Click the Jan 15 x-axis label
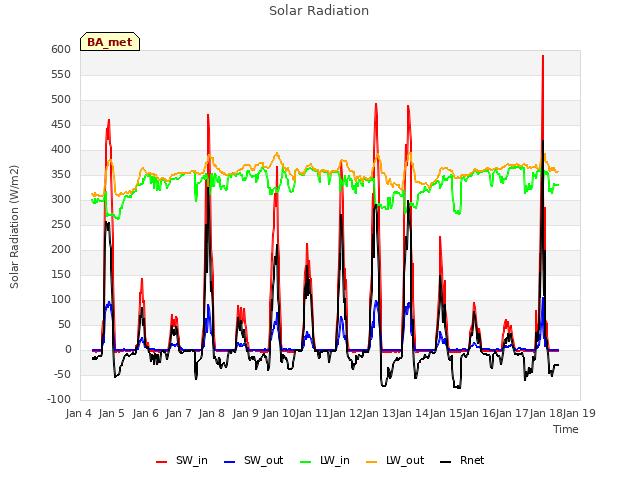 (x=446, y=413)
